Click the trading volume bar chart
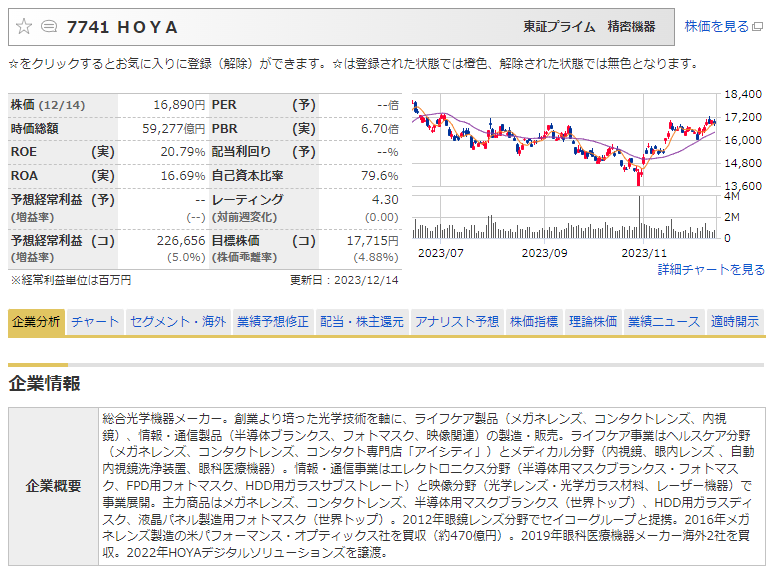The image size is (773, 566). click(x=564, y=217)
